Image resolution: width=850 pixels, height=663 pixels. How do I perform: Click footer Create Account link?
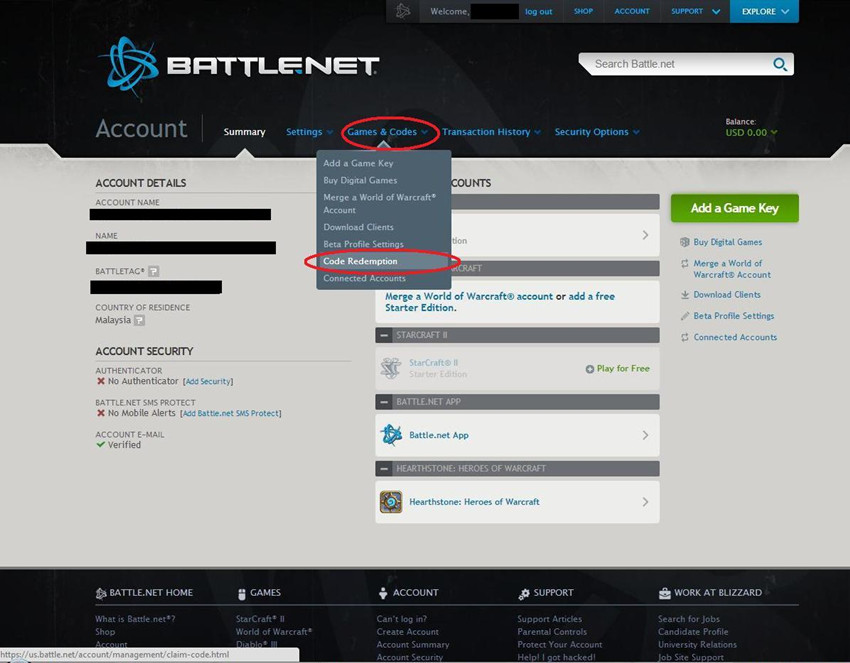point(408,632)
